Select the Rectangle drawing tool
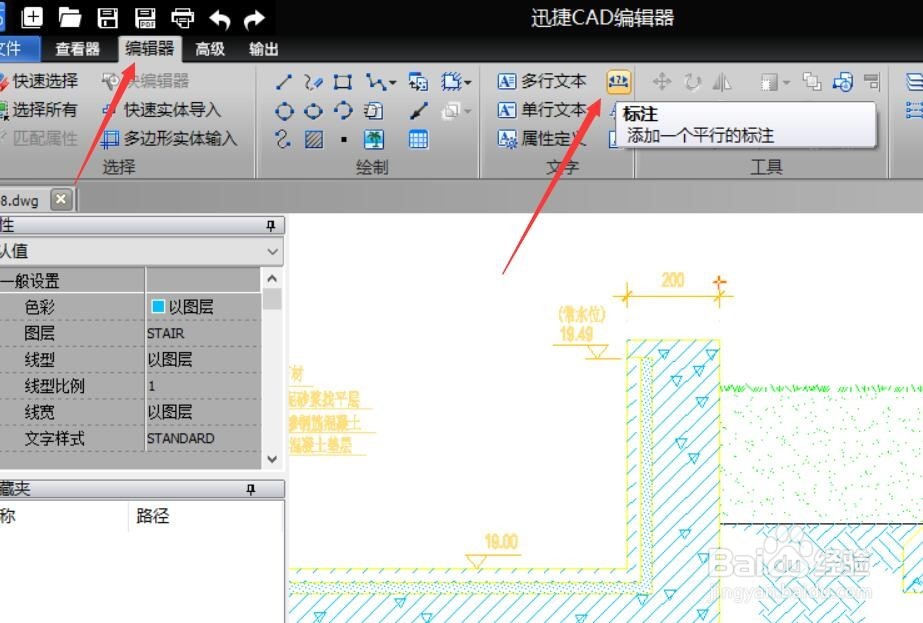 (x=343, y=82)
